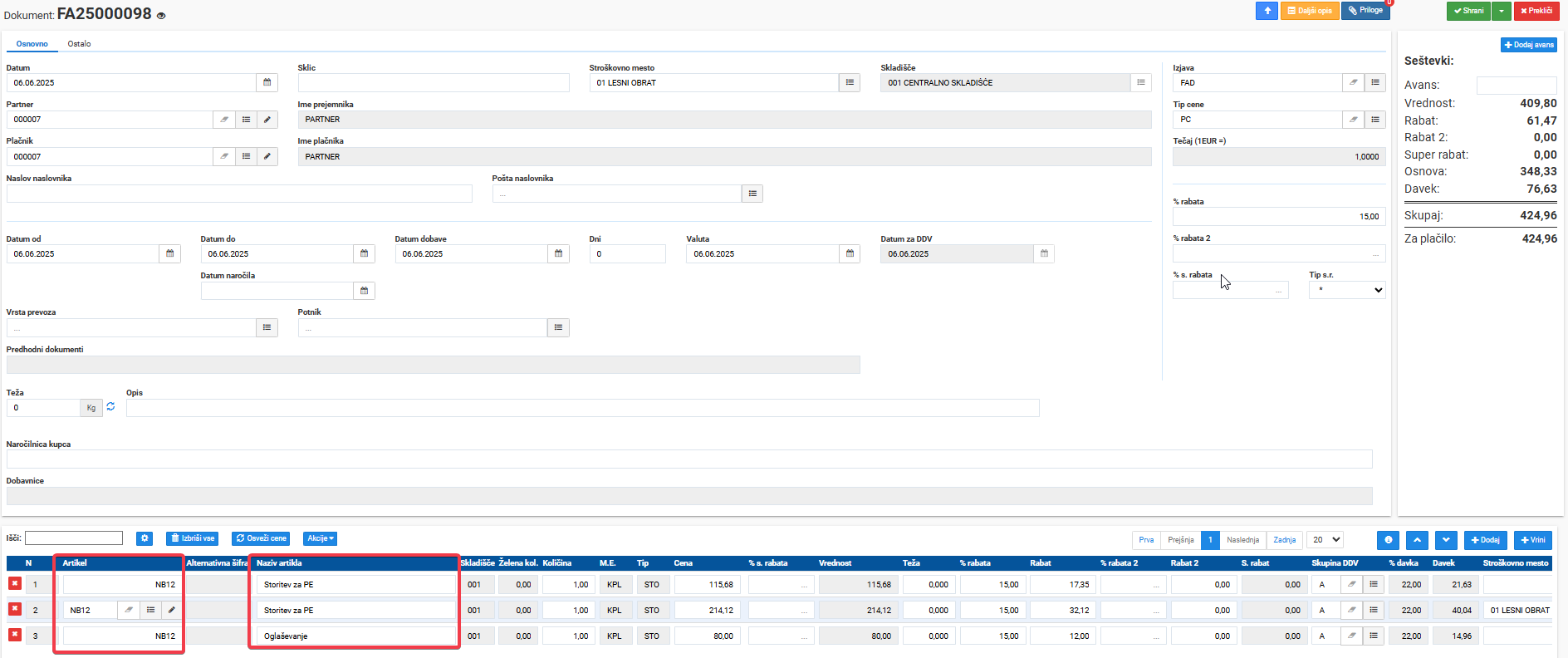
Task: Click the blue up-arrow button beside Daljši opis
Action: [1267, 11]
